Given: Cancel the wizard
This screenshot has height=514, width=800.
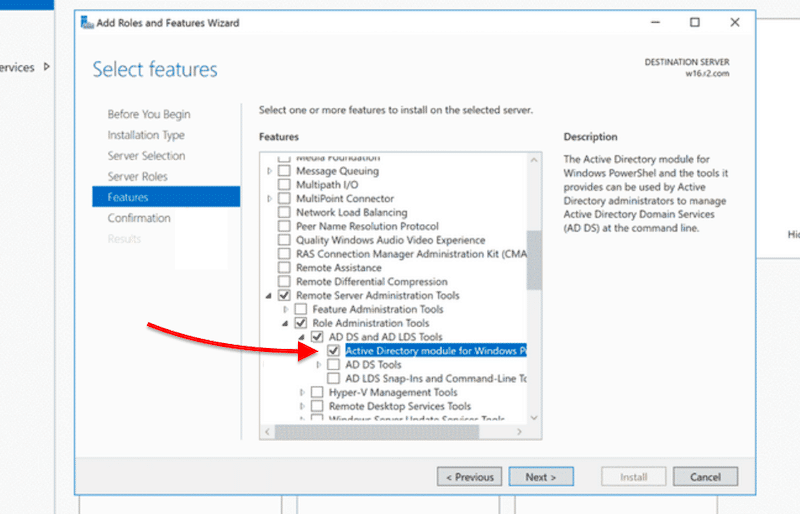Looking at the screenshot, I should [705, 477].
